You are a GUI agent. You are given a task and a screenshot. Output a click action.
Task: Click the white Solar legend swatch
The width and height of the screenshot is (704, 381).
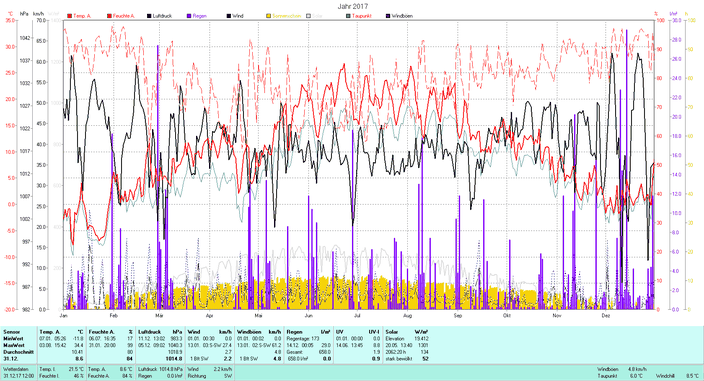point(308,16)
